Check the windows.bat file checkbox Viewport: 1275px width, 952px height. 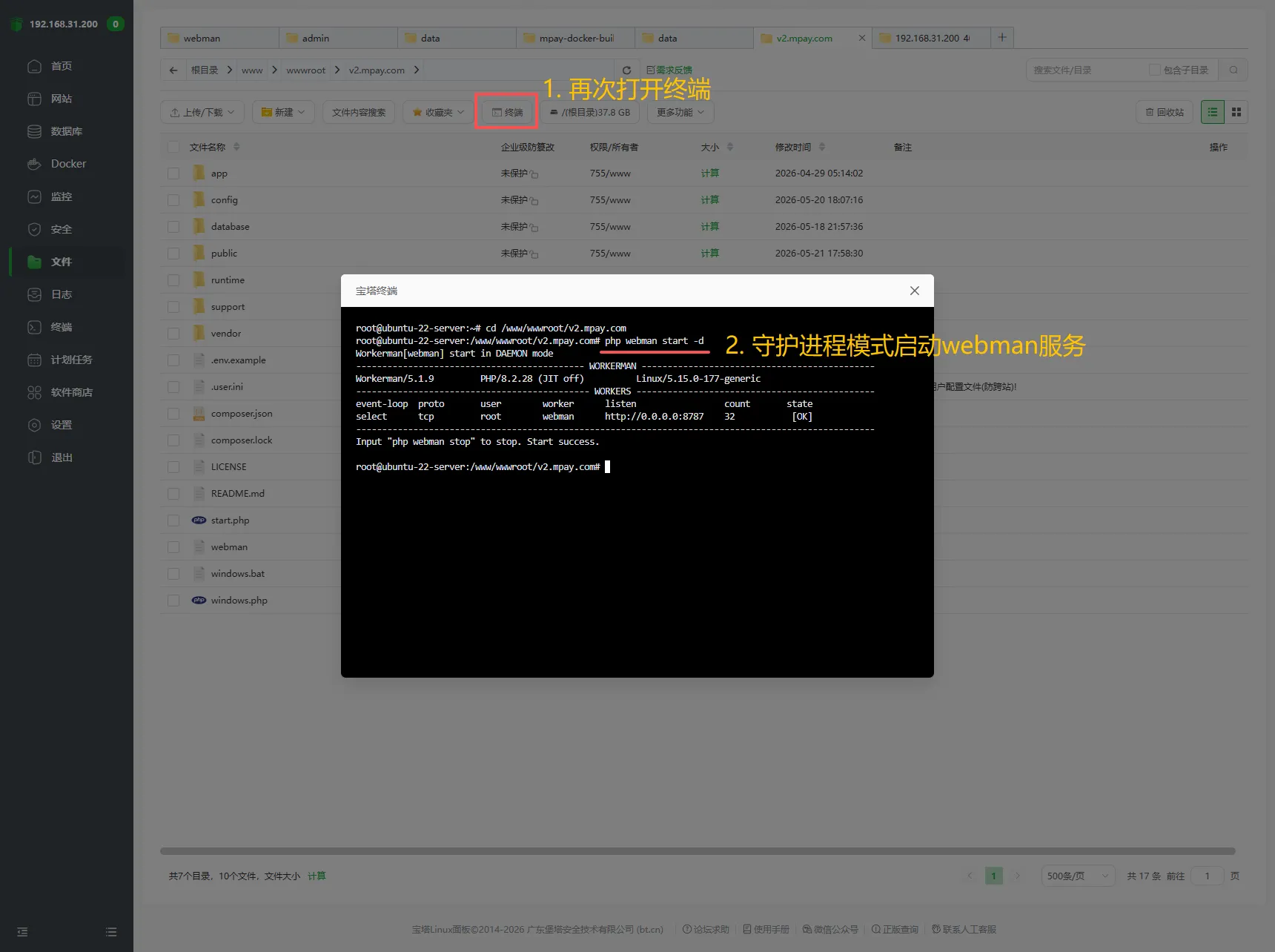click(x=173, y=574)
